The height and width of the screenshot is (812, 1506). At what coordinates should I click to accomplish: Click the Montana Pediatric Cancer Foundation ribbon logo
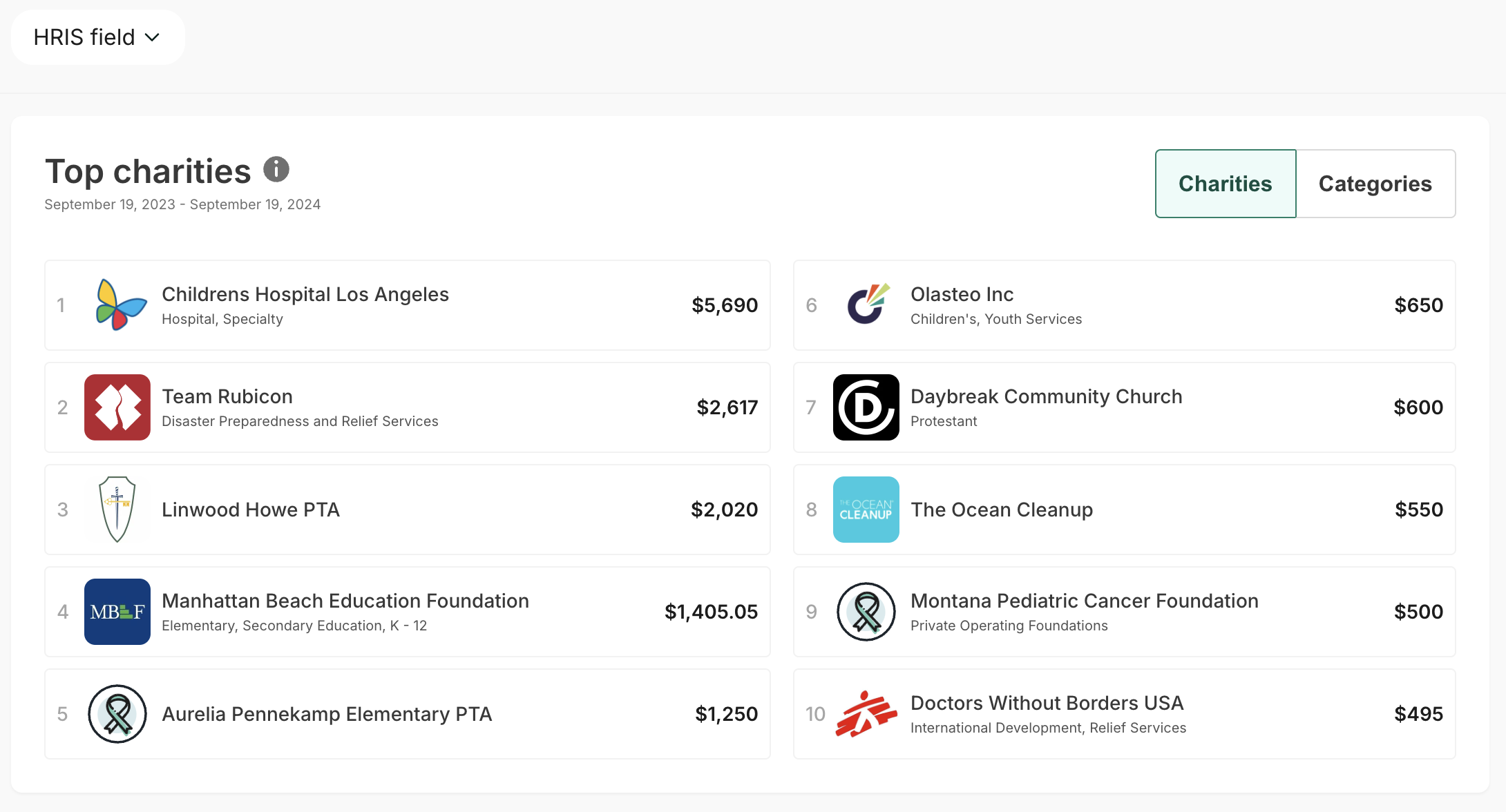pyautogui.click(x=866, y=612)
